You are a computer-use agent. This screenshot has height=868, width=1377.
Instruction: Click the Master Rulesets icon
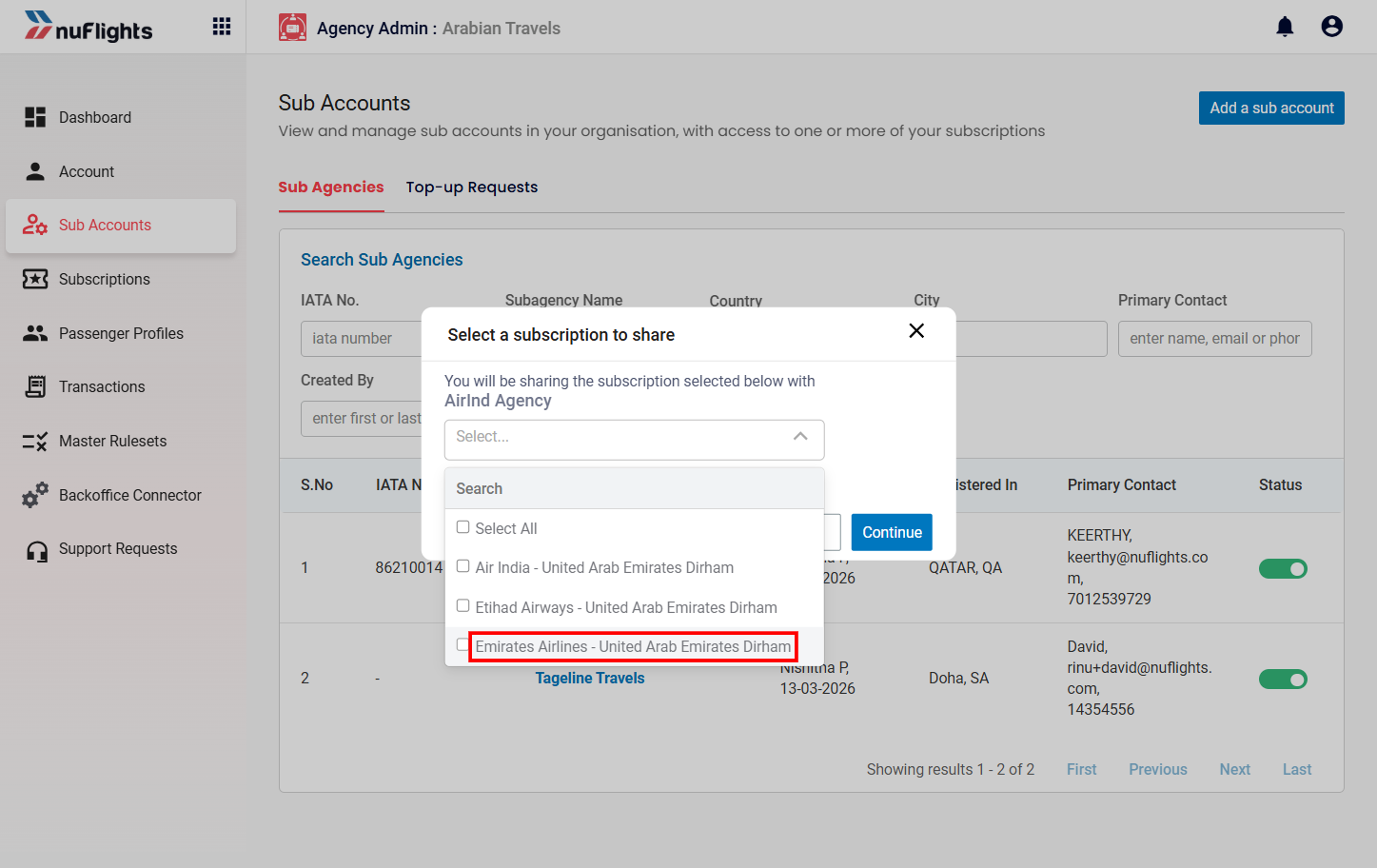(35, 441)
